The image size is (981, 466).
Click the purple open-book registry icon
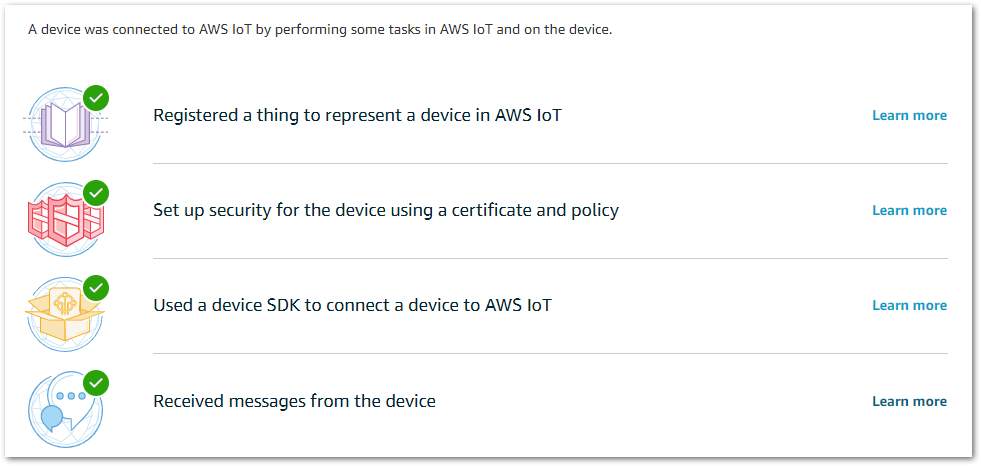(65, 124)
